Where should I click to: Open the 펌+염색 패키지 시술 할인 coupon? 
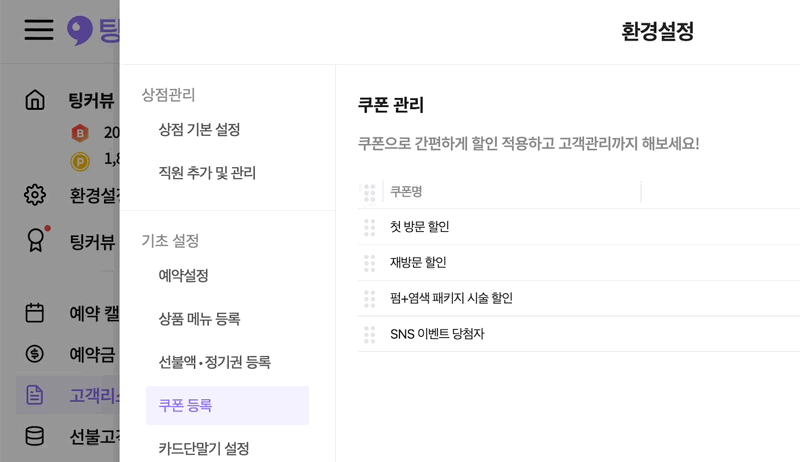click(451, 298)
